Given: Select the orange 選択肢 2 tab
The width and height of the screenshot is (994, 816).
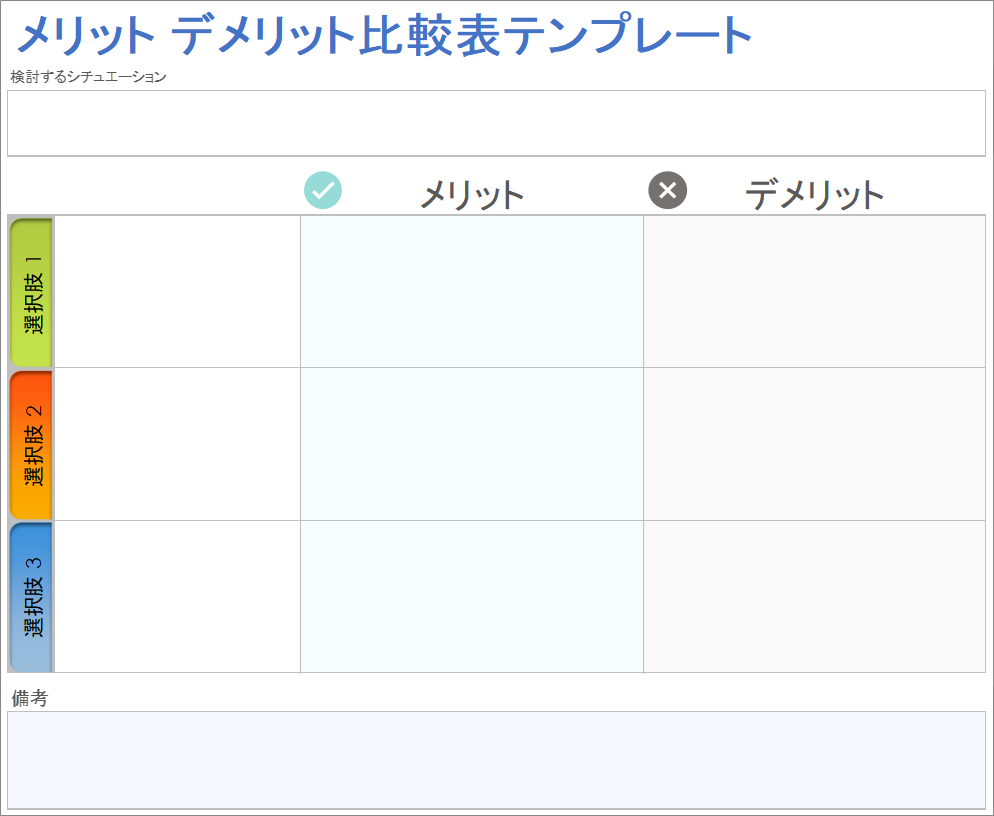Looking at the screenshot, I should tap(31, 445).
